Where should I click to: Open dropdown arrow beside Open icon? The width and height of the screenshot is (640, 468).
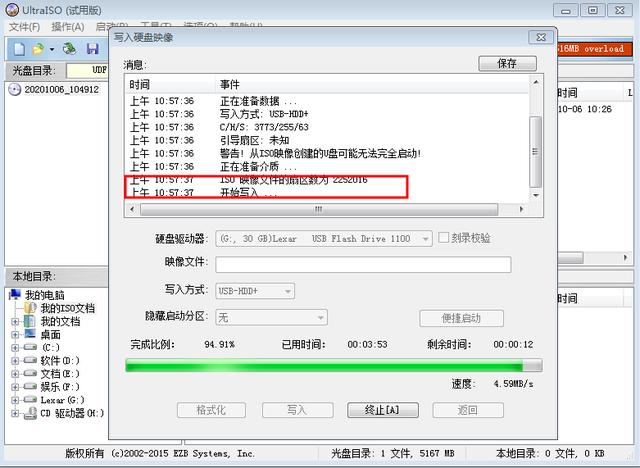(52, 49)
